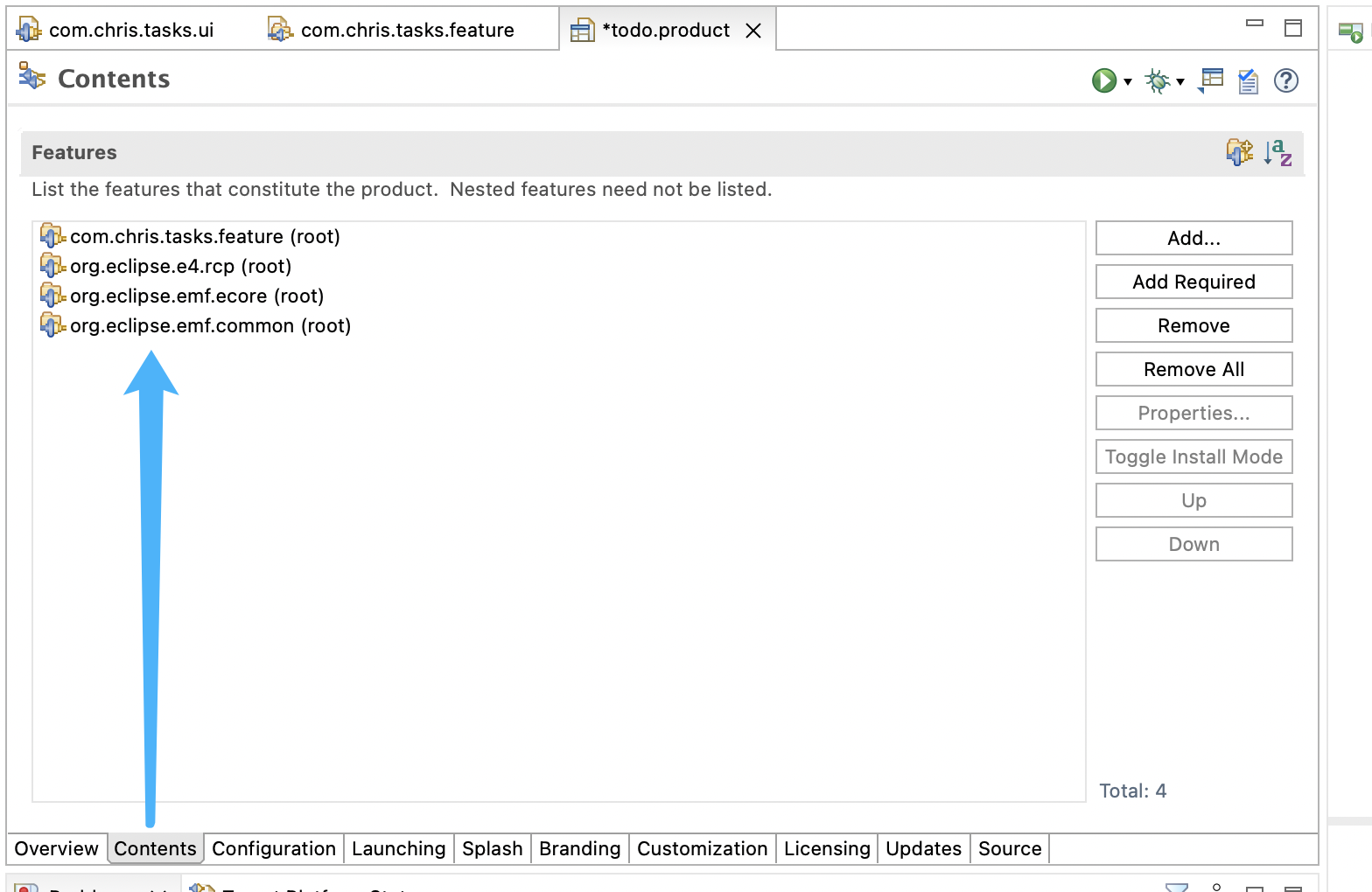Image resolution: width=1372 pixels, height=892 pixels.
Task: Open the Branding tab
Action: (x=580, y=848)
